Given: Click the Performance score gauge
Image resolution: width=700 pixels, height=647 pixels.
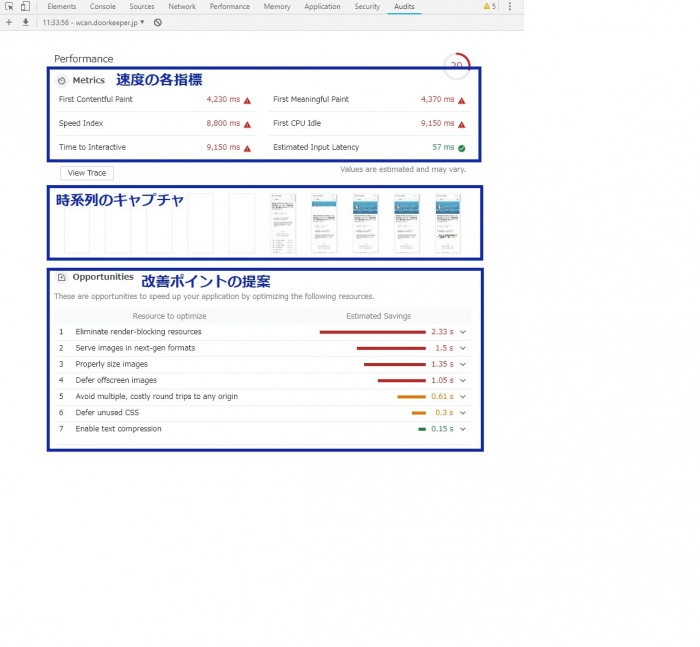Looking at the screenshot, I should (457, 65).
